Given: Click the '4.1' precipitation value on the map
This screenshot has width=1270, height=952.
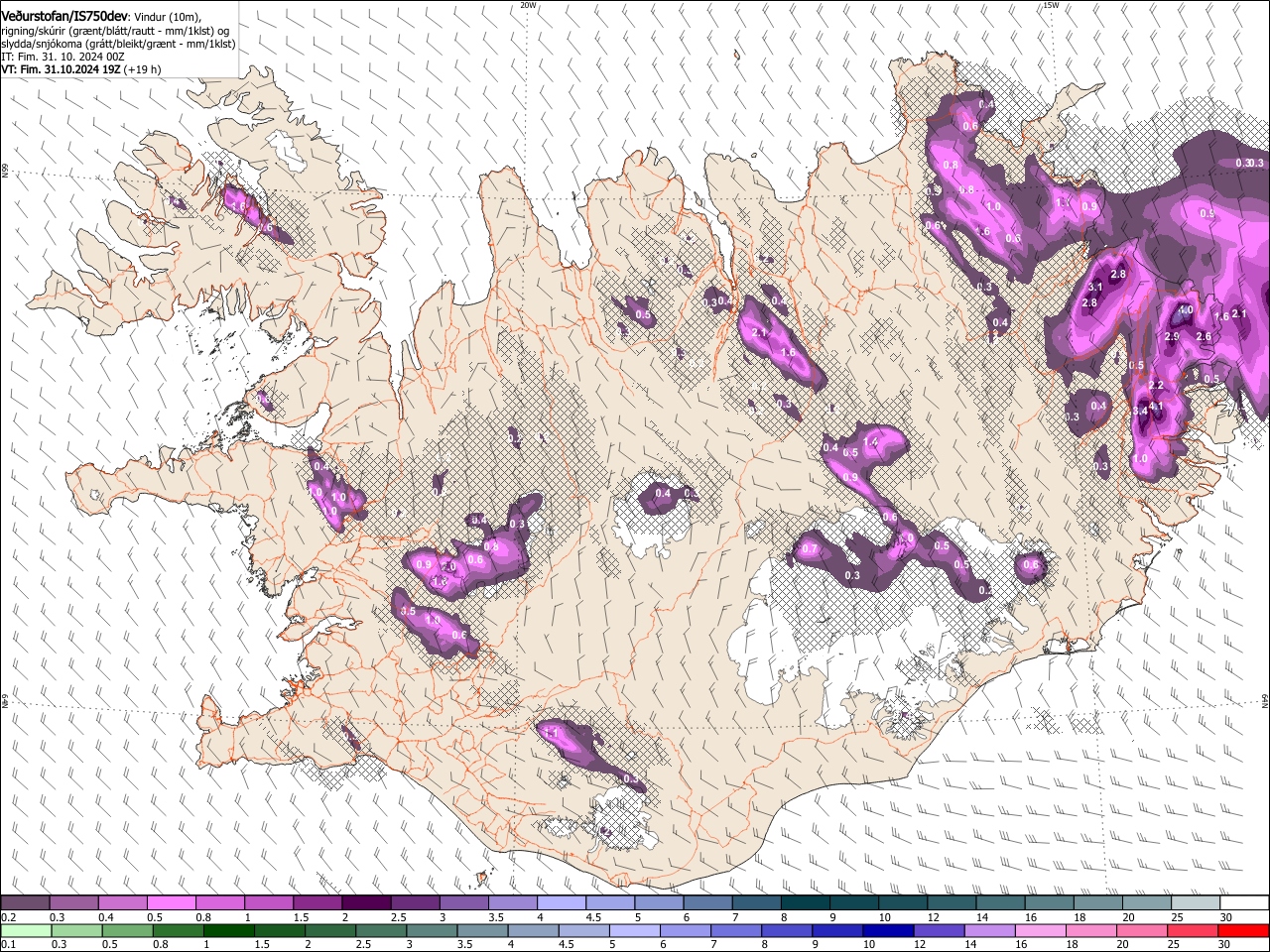Looking at the screenshot, I should (x=1156, y=406).
